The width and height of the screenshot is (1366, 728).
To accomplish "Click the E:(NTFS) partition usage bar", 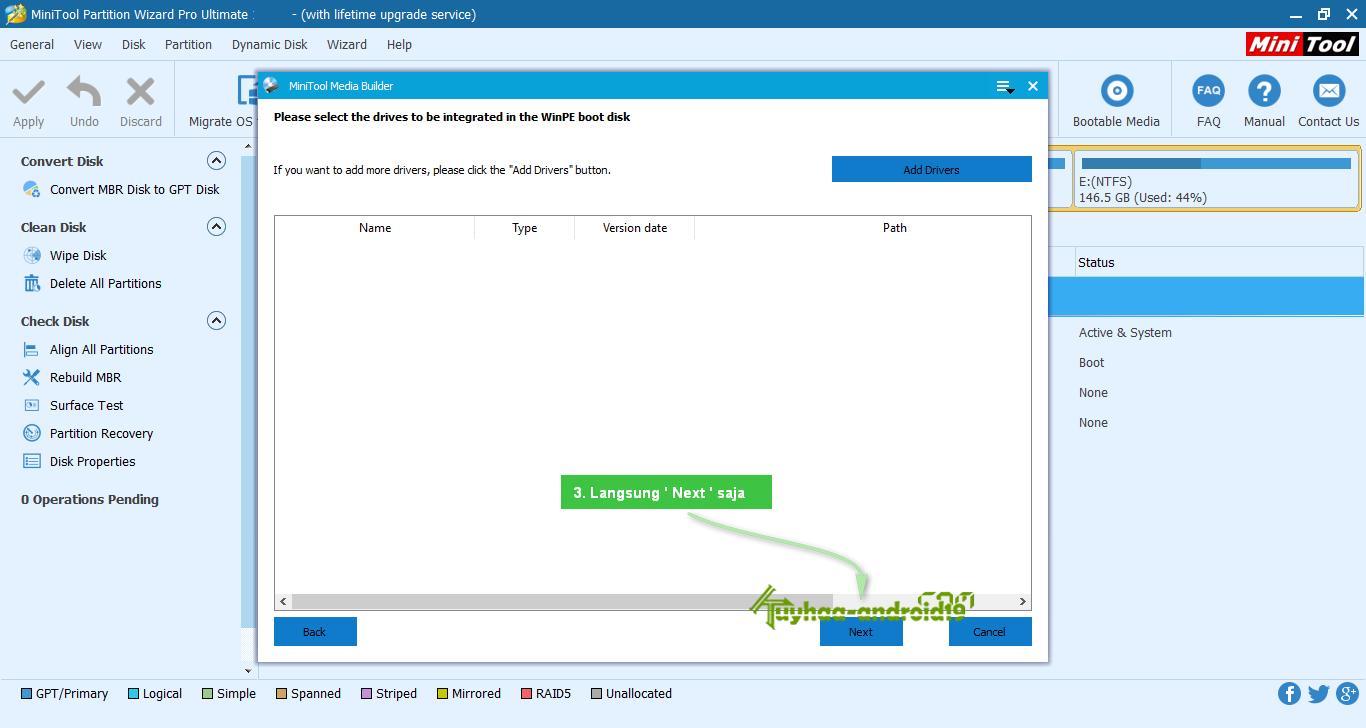I will pyautogui.click(x=1216, y=163).
